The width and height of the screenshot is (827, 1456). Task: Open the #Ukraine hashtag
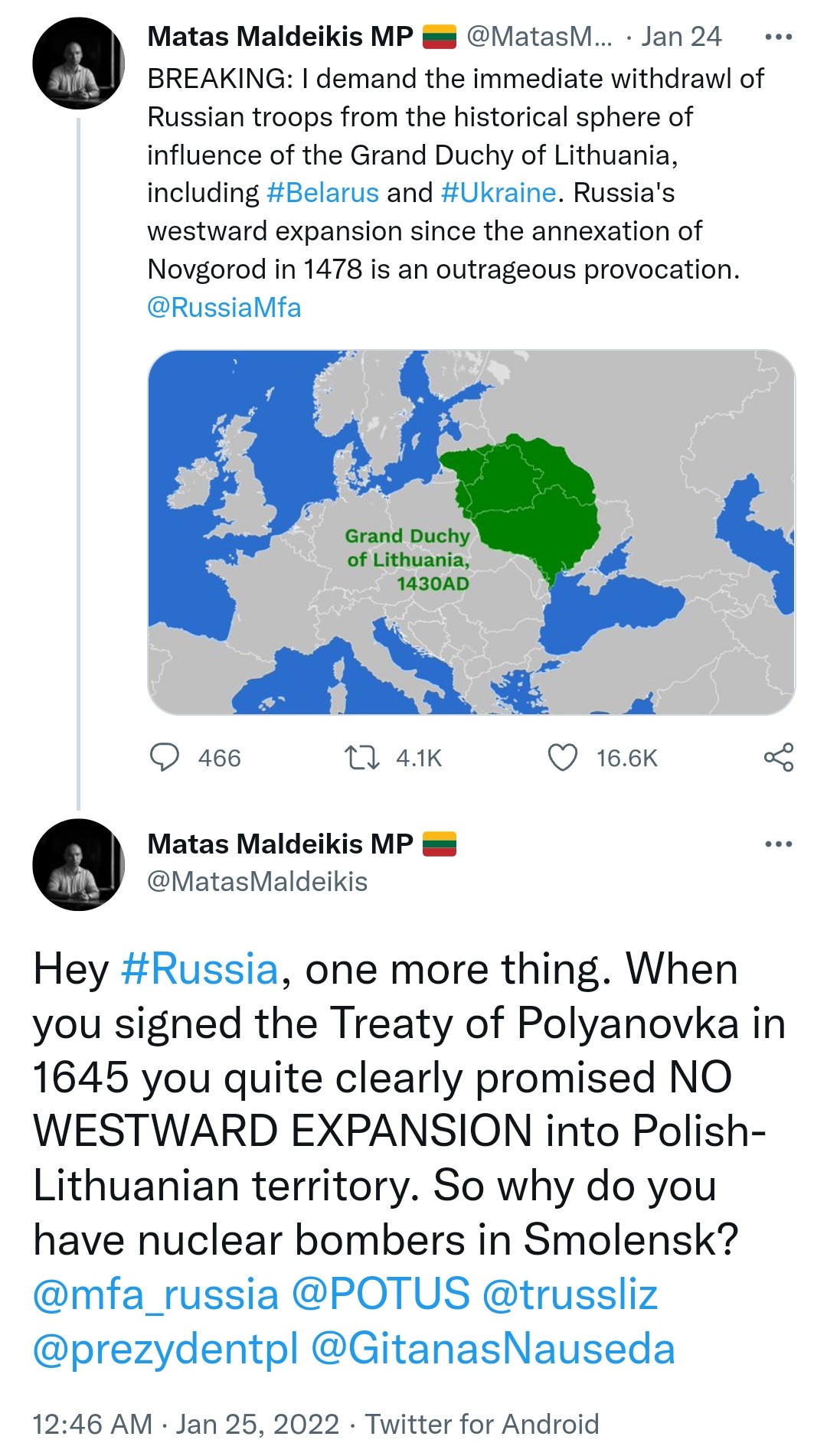click(498, 192)
